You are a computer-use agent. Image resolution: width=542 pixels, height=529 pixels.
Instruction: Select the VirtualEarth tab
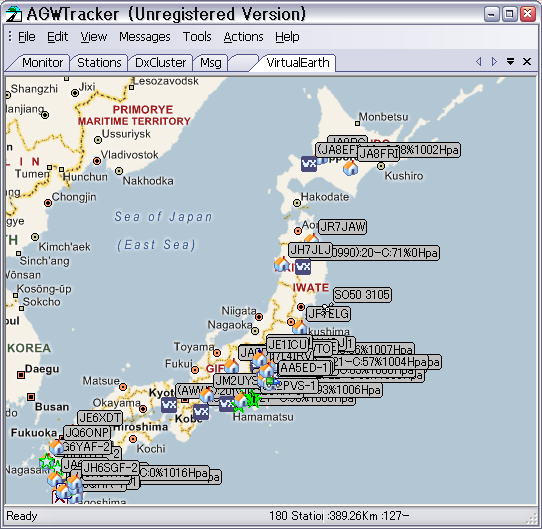click(x=297, y=63)
